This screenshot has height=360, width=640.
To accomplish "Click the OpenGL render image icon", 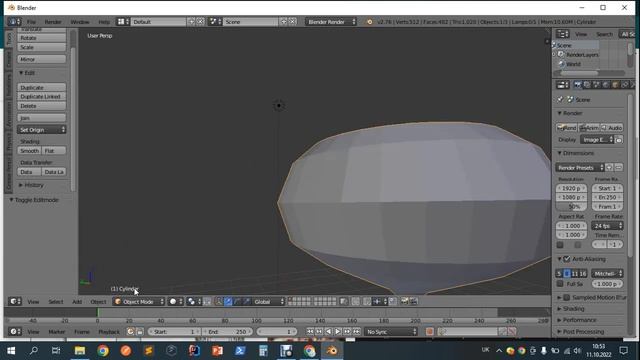I will click(x=404, y=302).
